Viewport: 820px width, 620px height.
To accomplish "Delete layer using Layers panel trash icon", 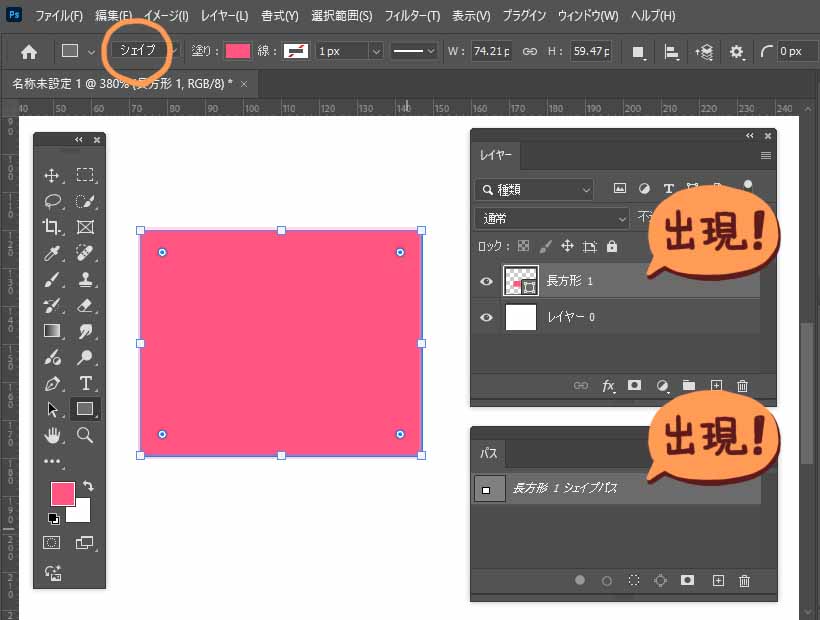I will click(742, 385).
